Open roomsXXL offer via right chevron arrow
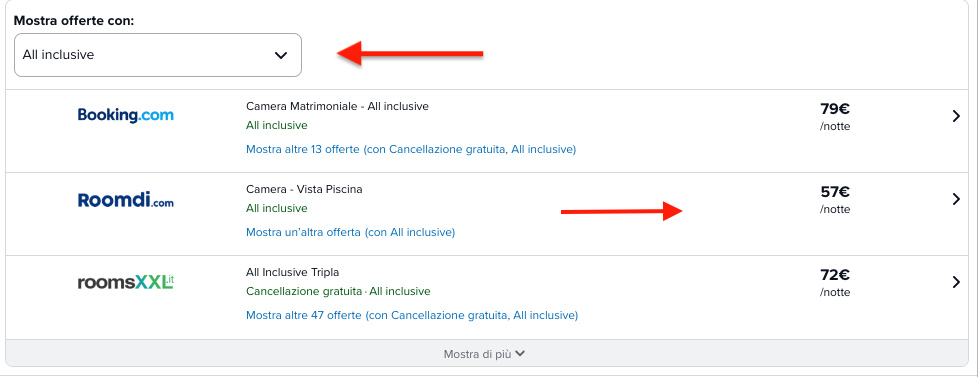This screenshot has height=377, width=978. point(956,282)
